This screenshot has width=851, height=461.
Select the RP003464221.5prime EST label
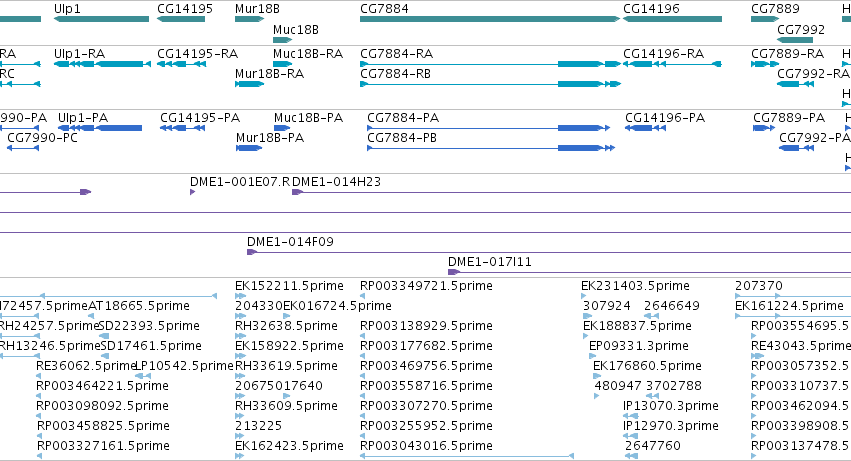[x=103, y=387]
